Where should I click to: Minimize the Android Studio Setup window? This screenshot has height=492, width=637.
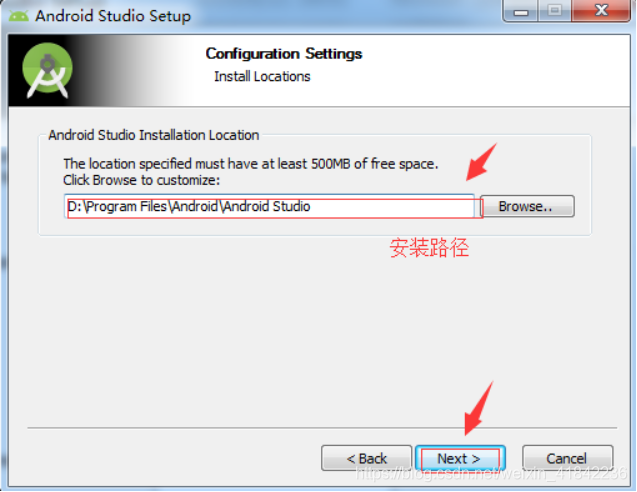pyautogui.click(x=520, y=11)
